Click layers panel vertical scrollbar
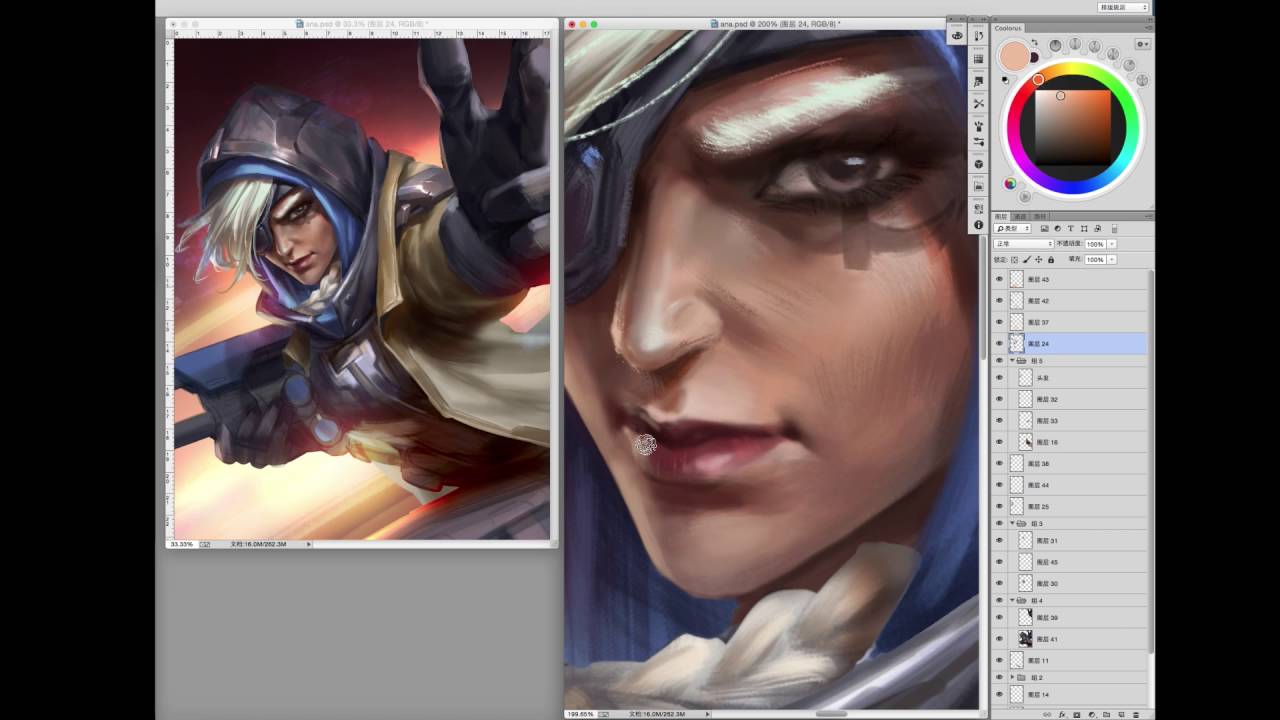1280x720 pixels. (1151, 460)
